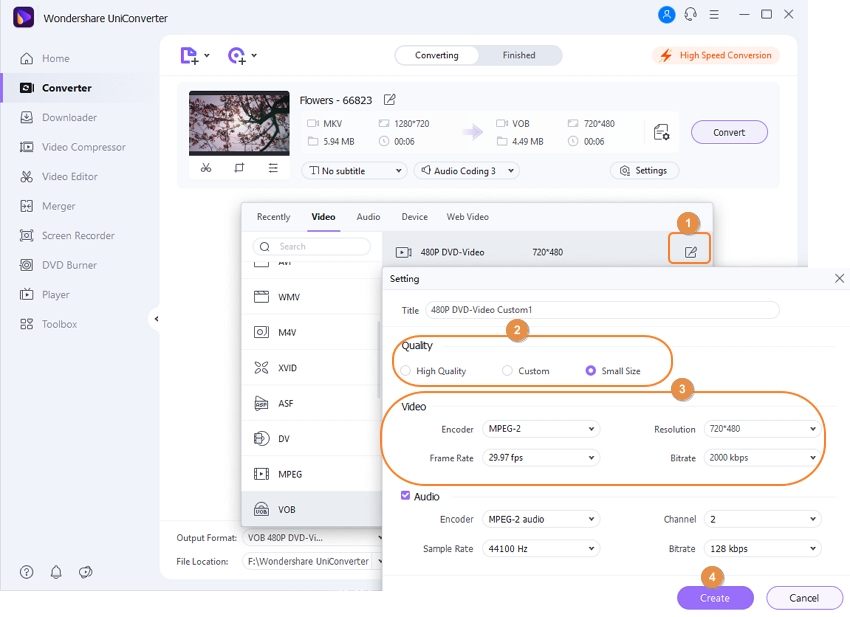This screenshot has height=617, width=850.
Task: Click the feedback icon at bottom left
Action: point(86,571)
